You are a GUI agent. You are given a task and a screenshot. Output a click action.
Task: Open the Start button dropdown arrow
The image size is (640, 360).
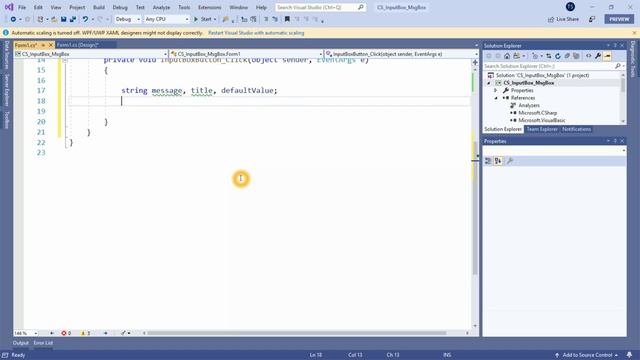215,19
